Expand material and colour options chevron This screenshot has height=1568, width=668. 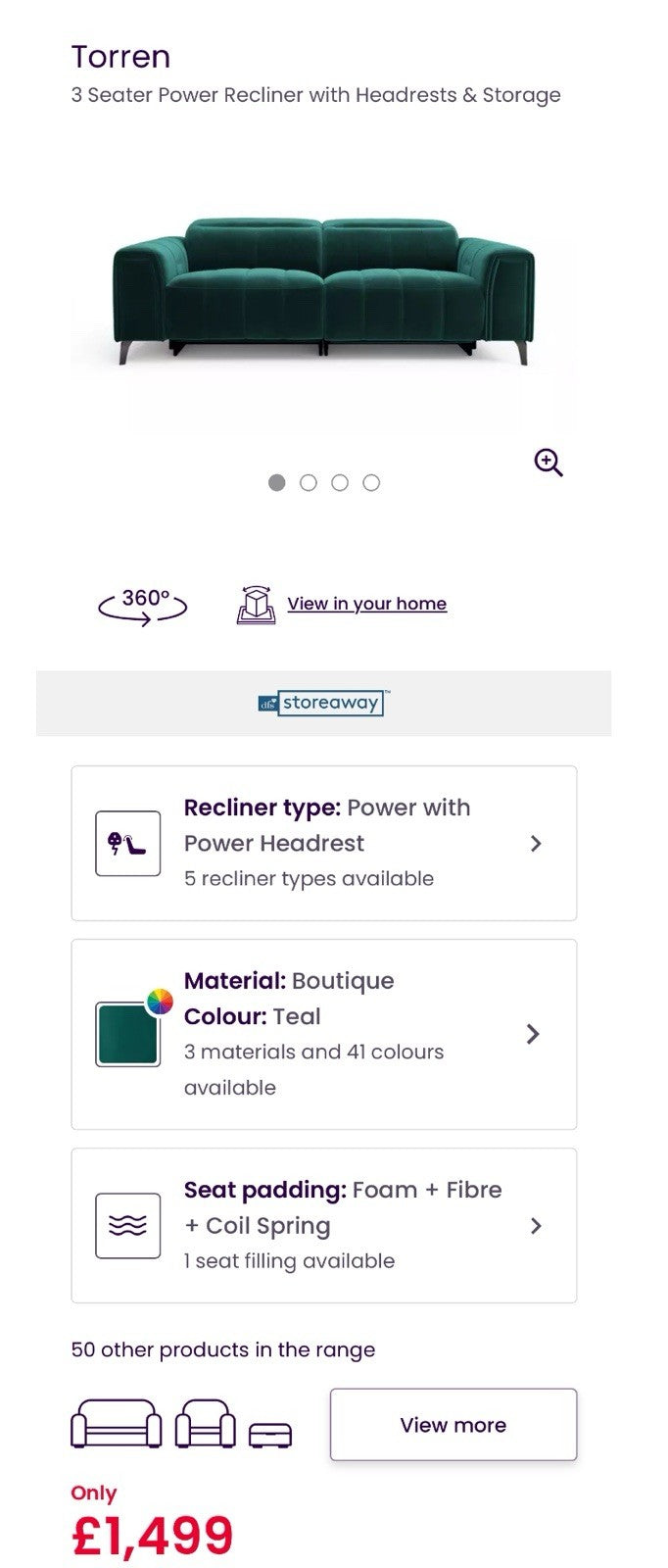tap(533, 1034)
